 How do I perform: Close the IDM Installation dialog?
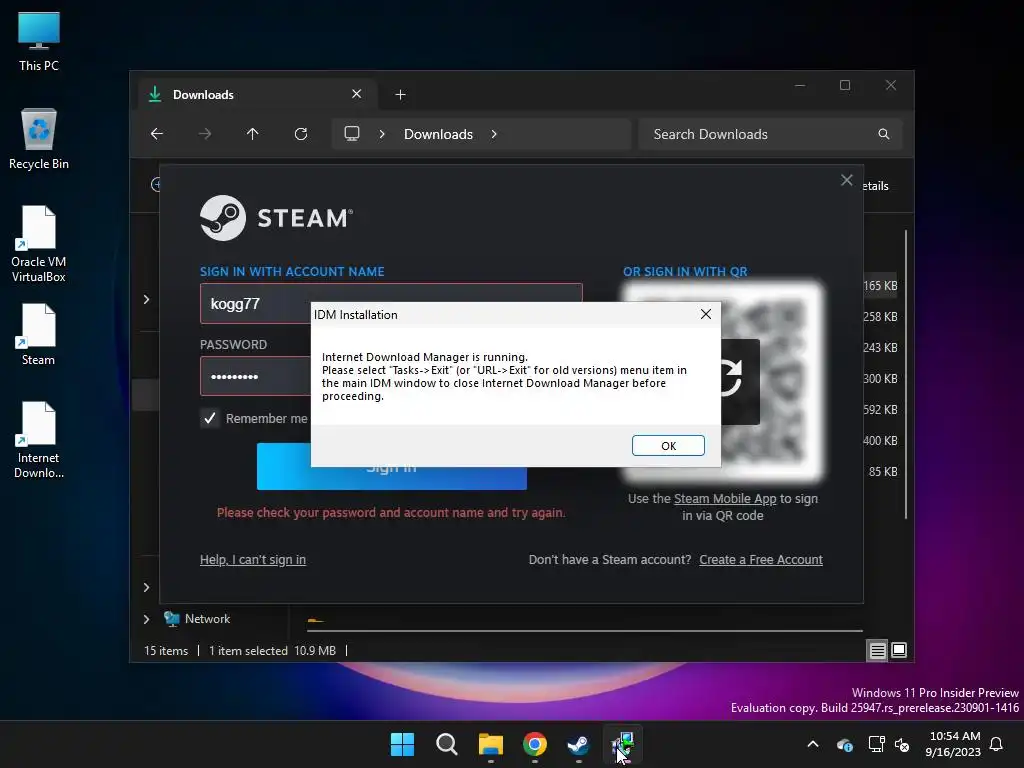[705, 314]
